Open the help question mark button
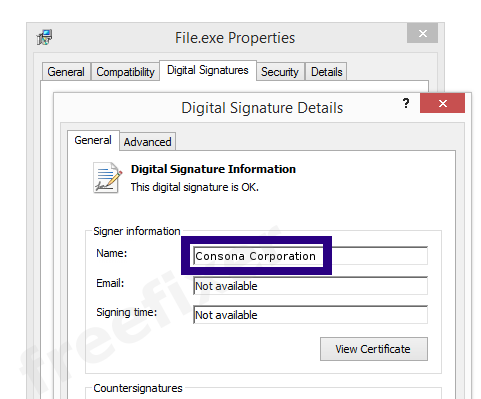The height and width of the screenshot is (399, 481). point(406,103)
